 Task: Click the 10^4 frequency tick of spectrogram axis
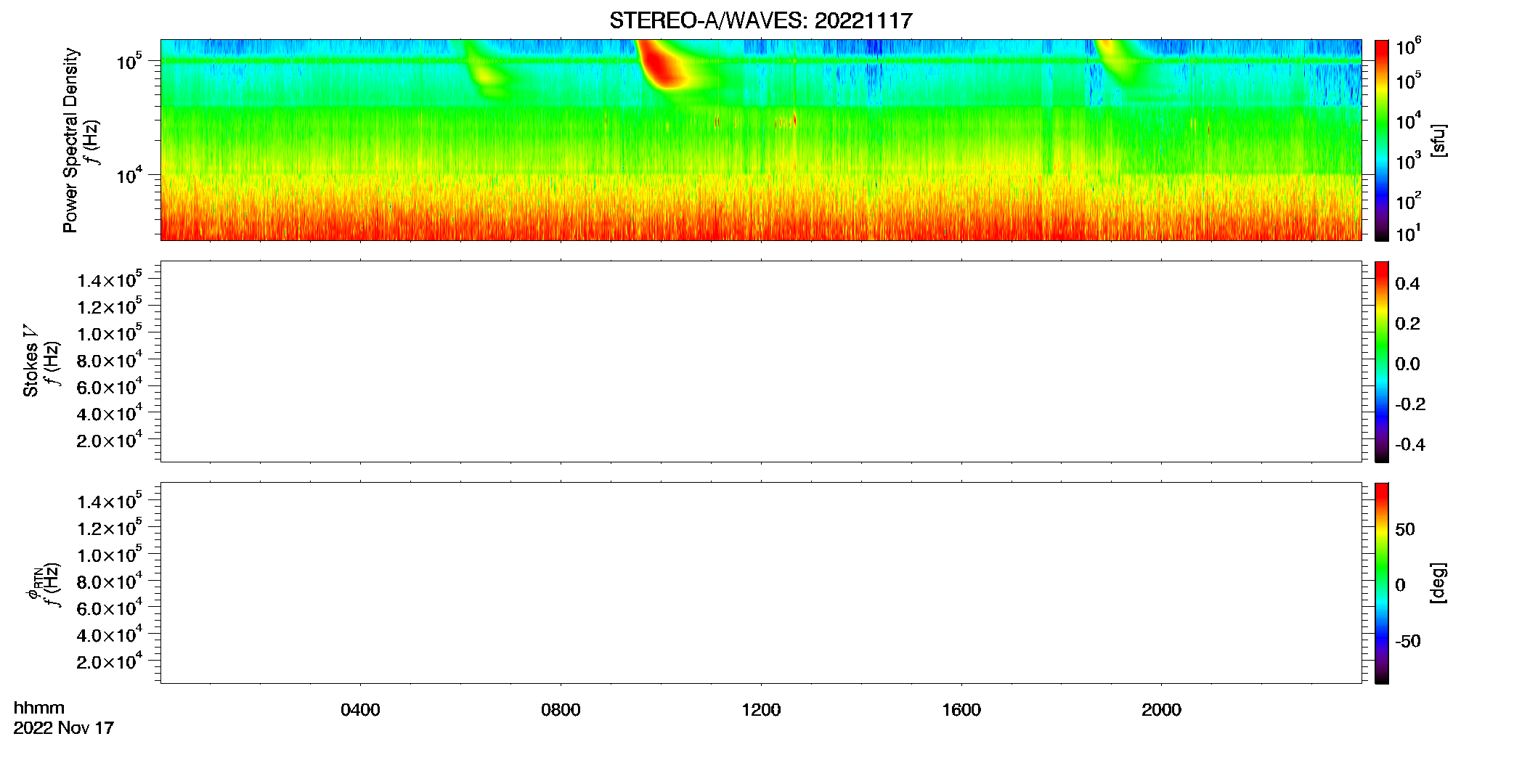(129, 175)
